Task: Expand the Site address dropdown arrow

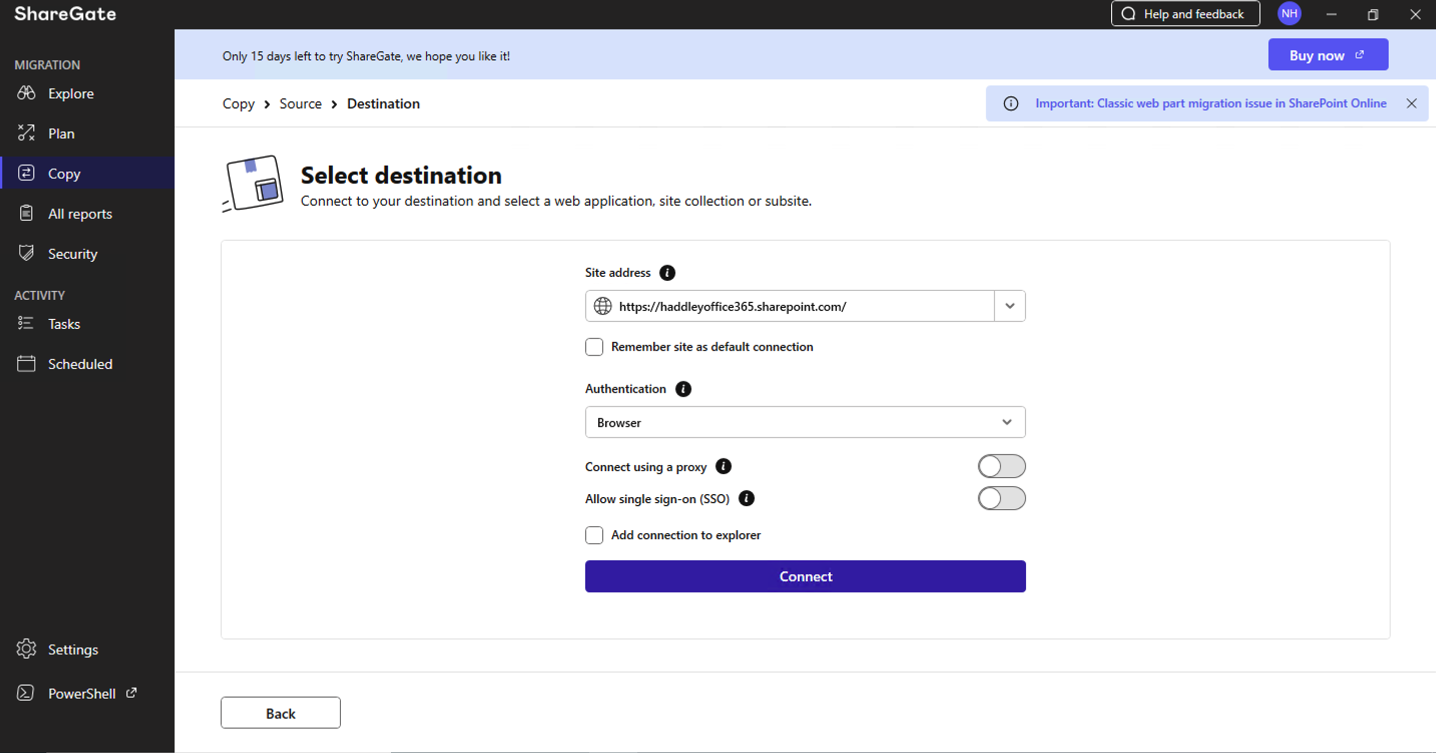Action: (x=1010, y=306)
